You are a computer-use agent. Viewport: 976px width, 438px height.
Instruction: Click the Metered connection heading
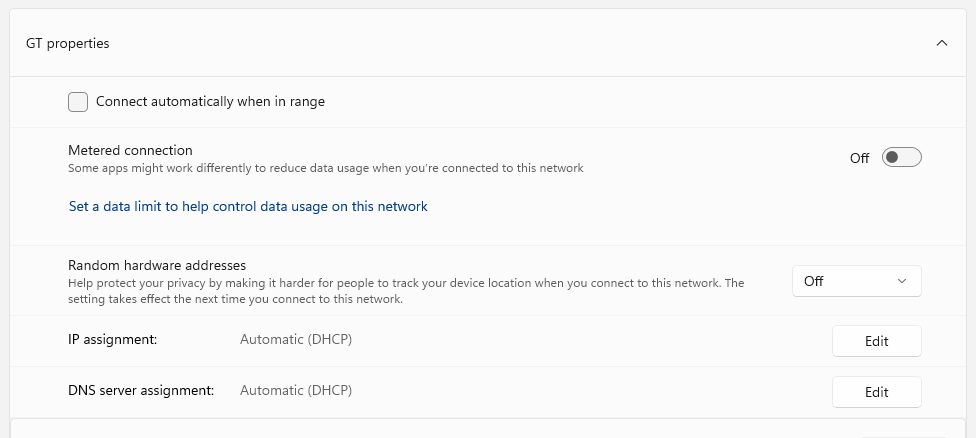pyautogui.click(x=130, y=150)
